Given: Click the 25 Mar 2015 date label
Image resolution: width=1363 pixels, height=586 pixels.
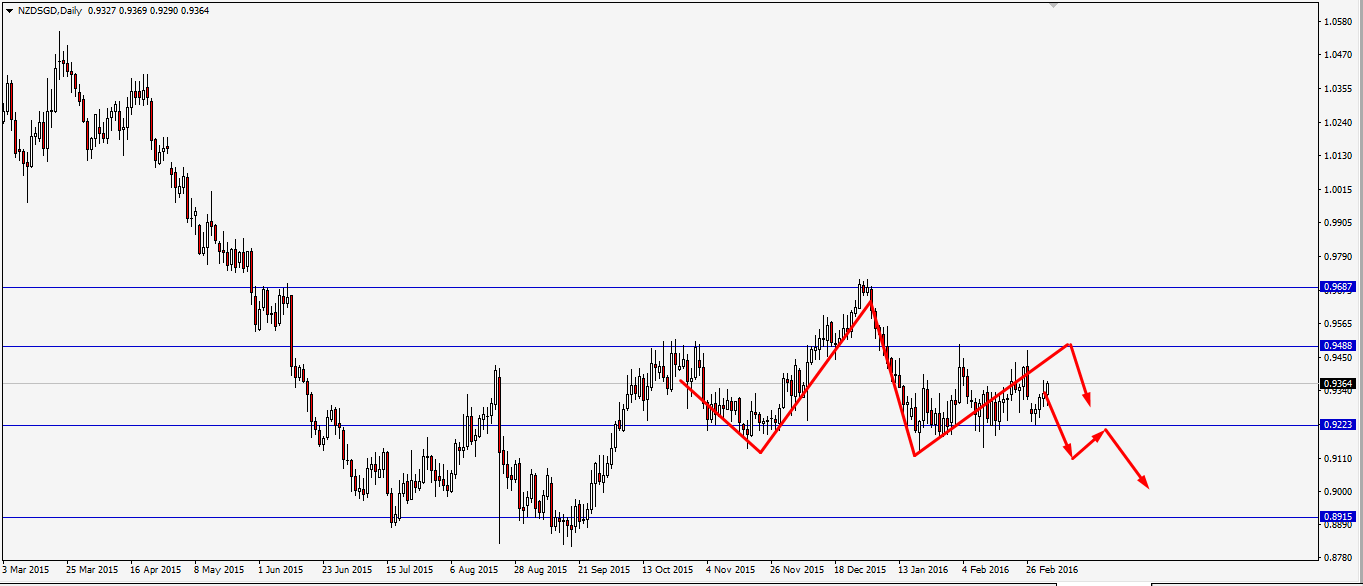Looking at the screenshot, I should pos(93,569).
